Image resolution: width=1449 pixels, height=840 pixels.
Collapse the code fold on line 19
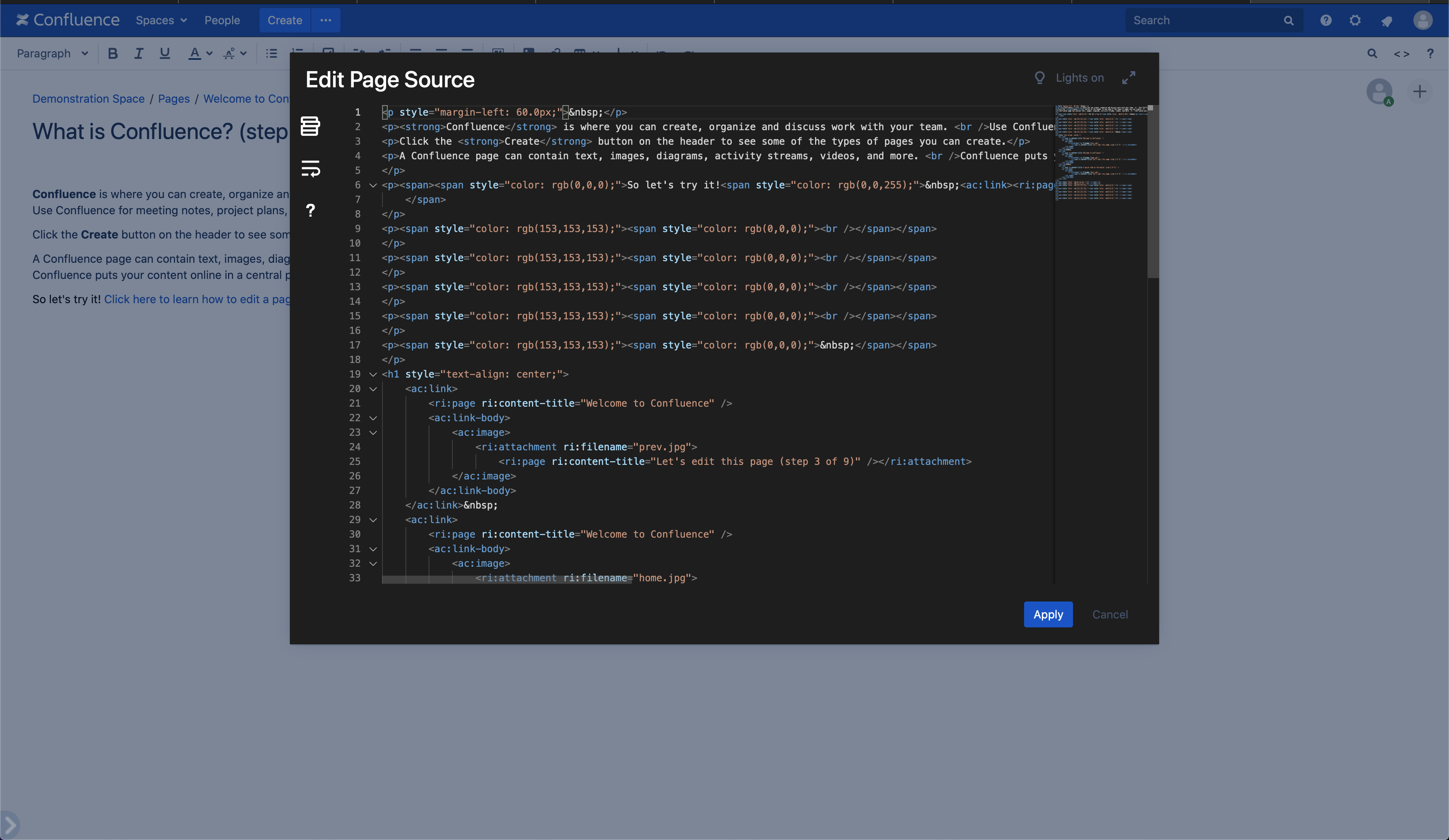(373, 374)
